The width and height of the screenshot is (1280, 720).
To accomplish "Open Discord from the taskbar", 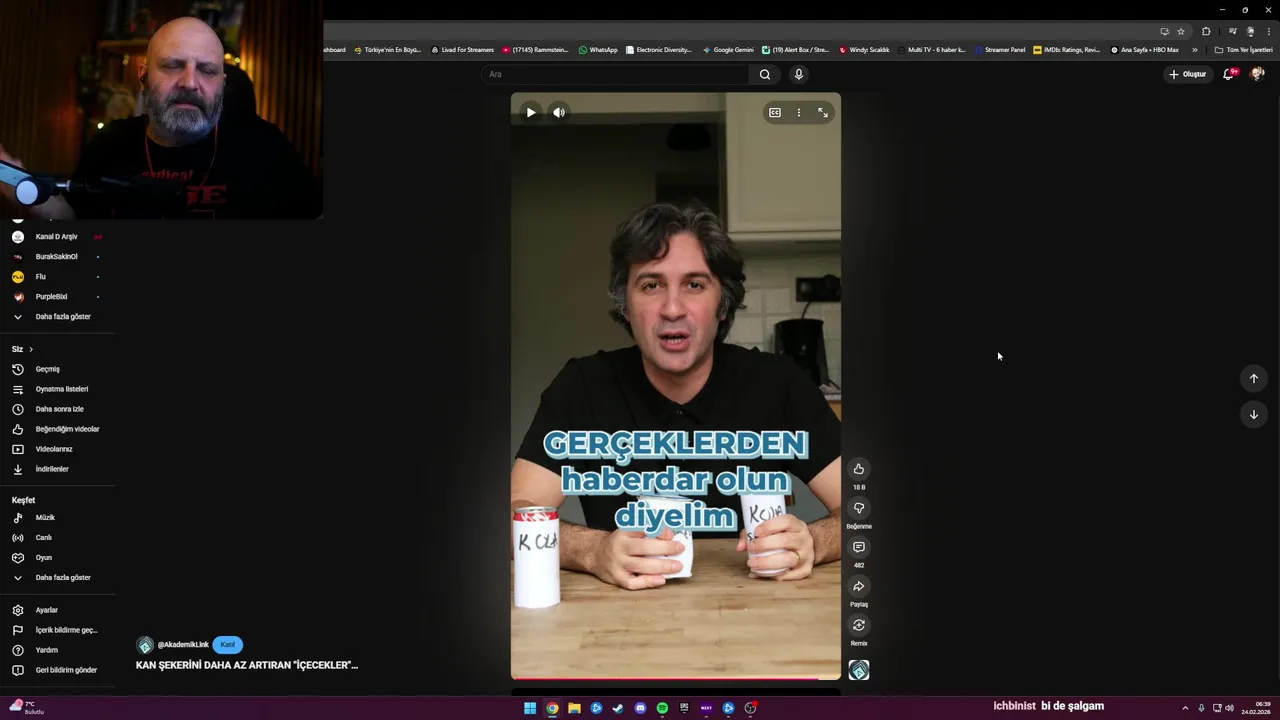I will [640, 708].
